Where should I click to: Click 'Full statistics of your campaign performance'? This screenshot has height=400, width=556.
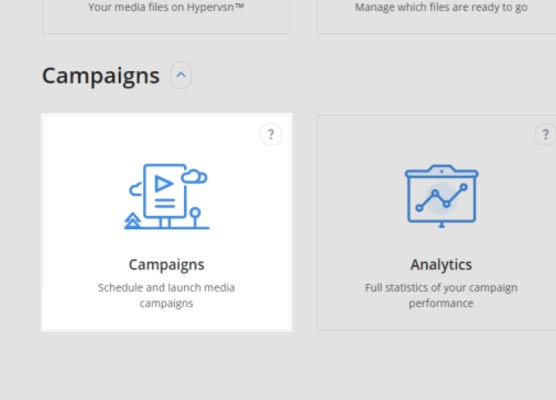tap(441, 295)
